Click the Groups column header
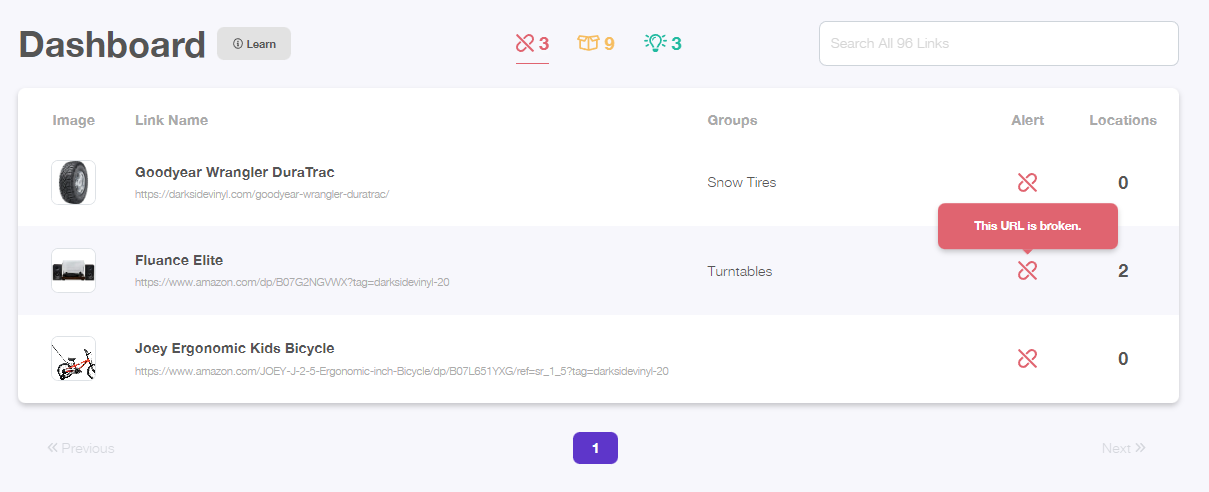This screenshot has height=492, width=1209. click(x=732, y=120)
